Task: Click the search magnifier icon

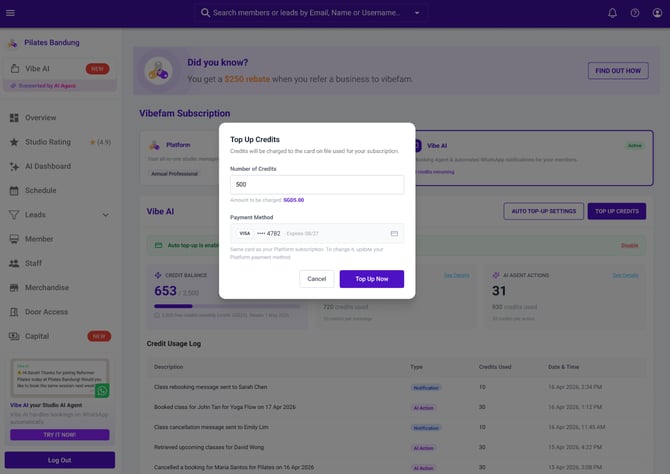Action: (x=205, y=13)
